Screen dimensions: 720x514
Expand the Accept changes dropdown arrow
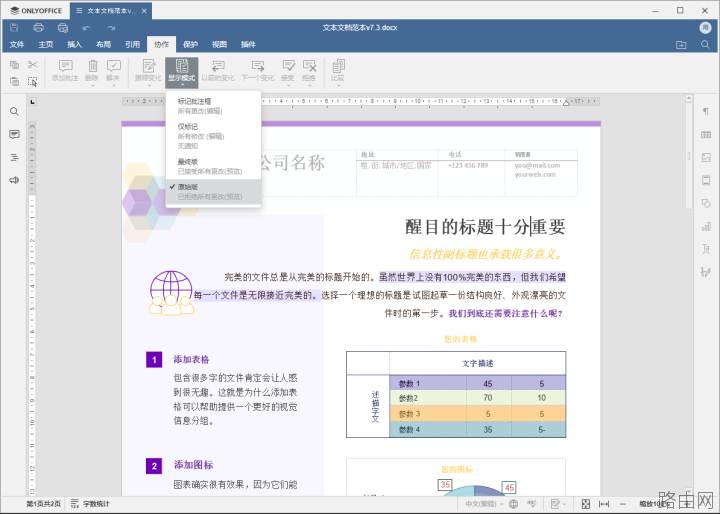point(288,85)
